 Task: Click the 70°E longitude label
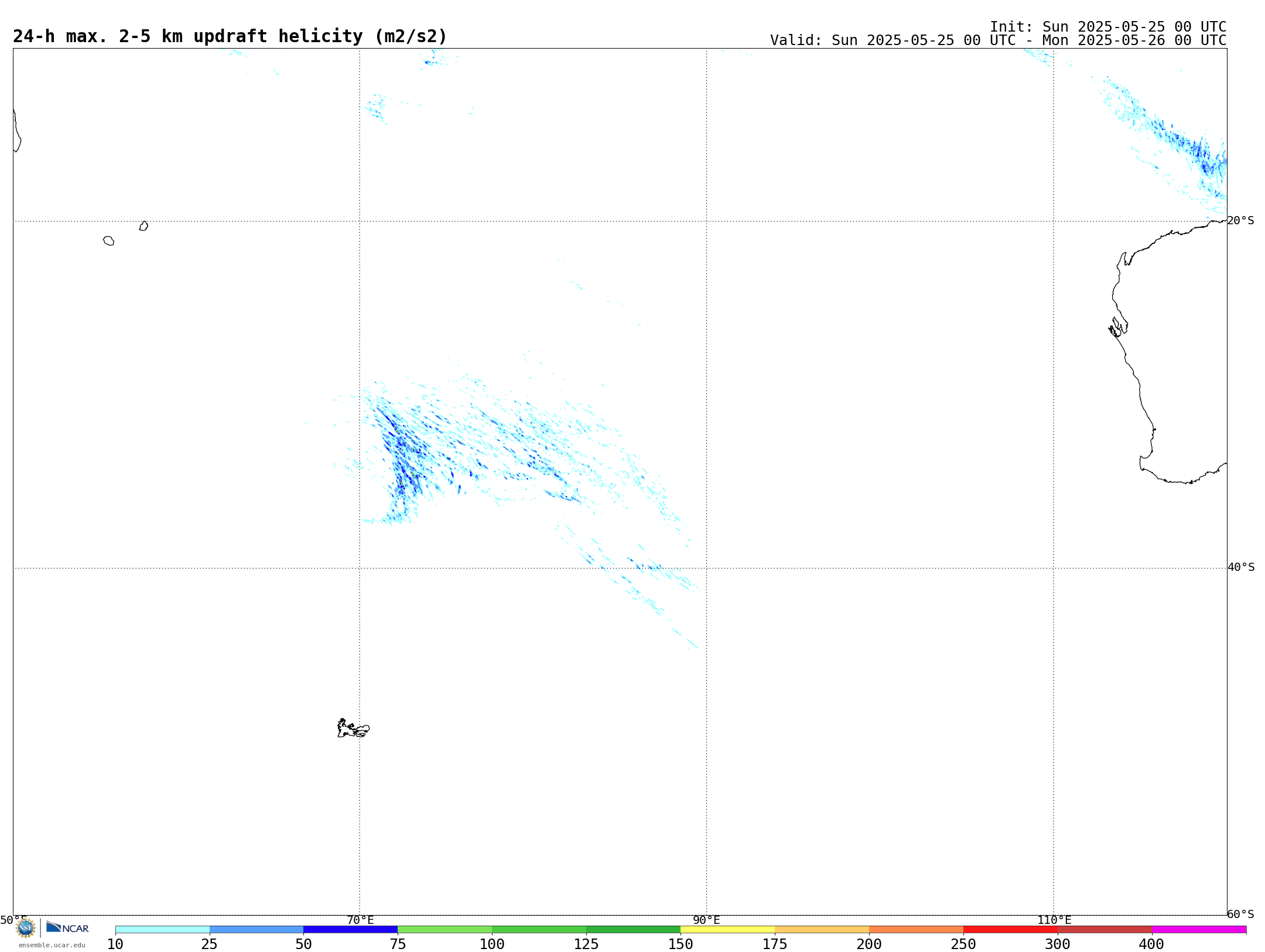coord(360,920)
